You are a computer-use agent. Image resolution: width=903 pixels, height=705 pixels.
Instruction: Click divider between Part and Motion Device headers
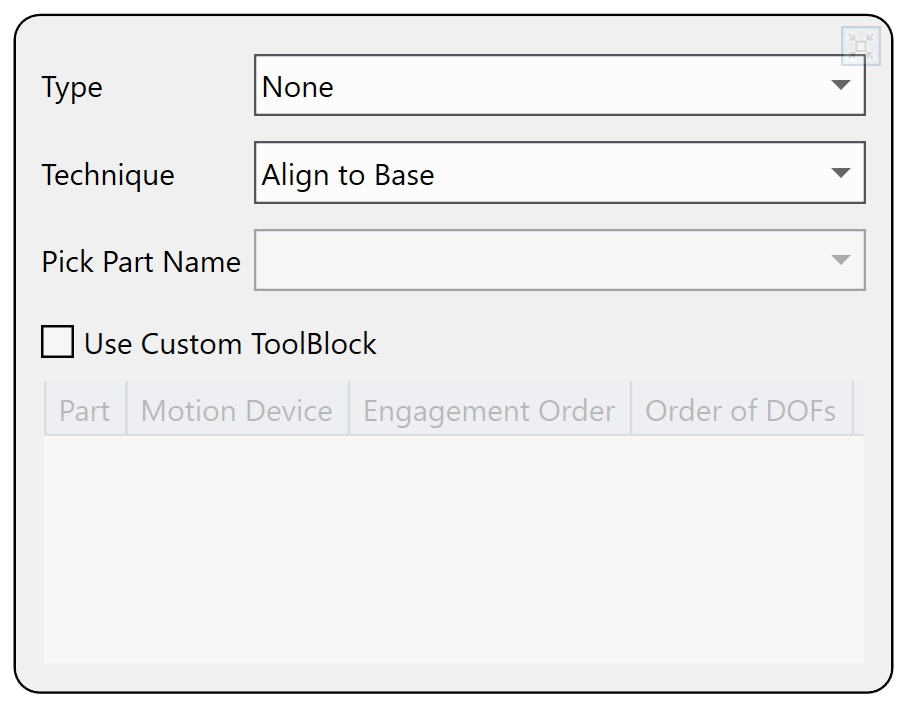[x=127, y=408]
